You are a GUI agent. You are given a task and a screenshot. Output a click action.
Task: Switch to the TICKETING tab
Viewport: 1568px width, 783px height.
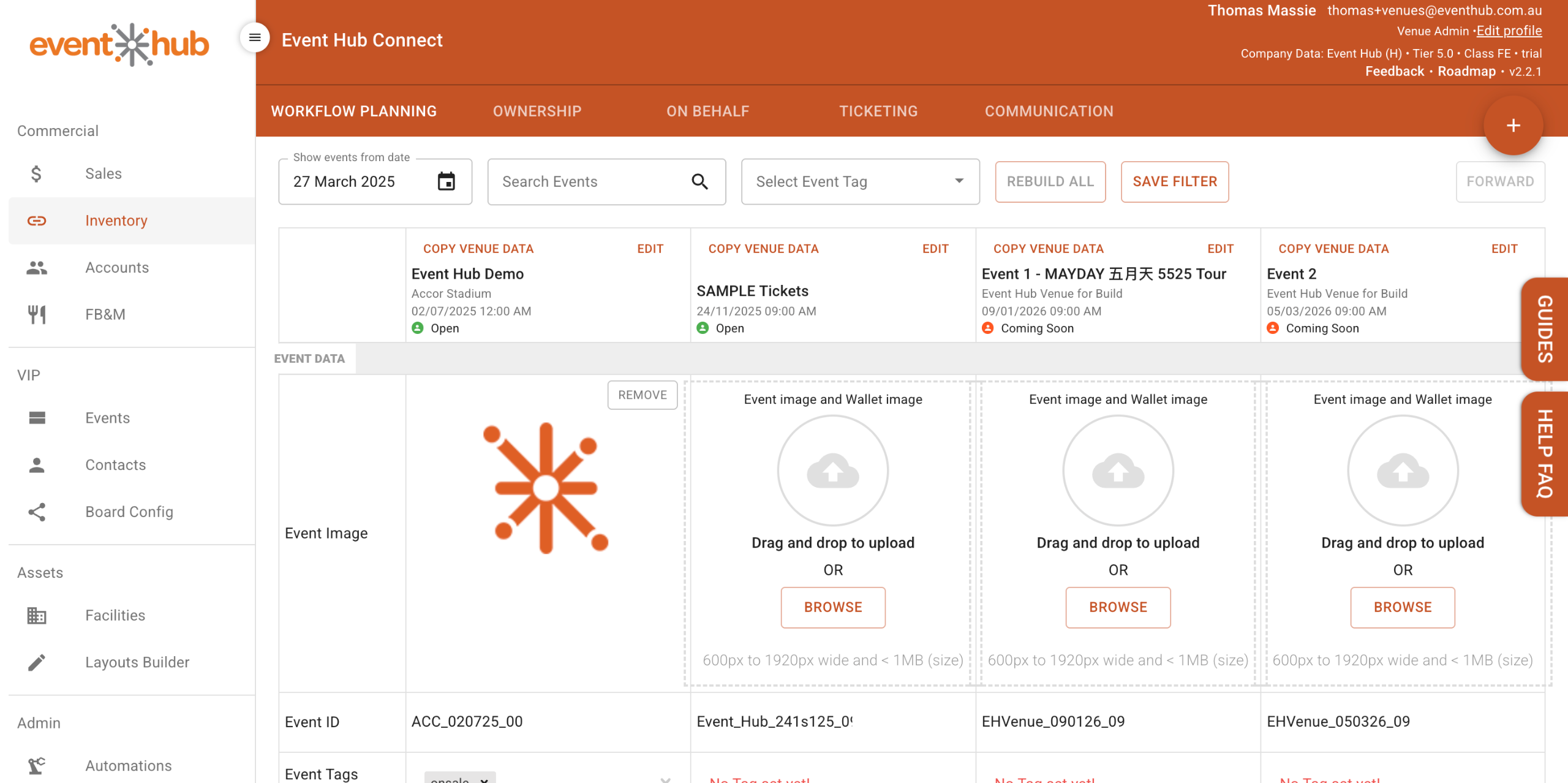pos(878,111)
